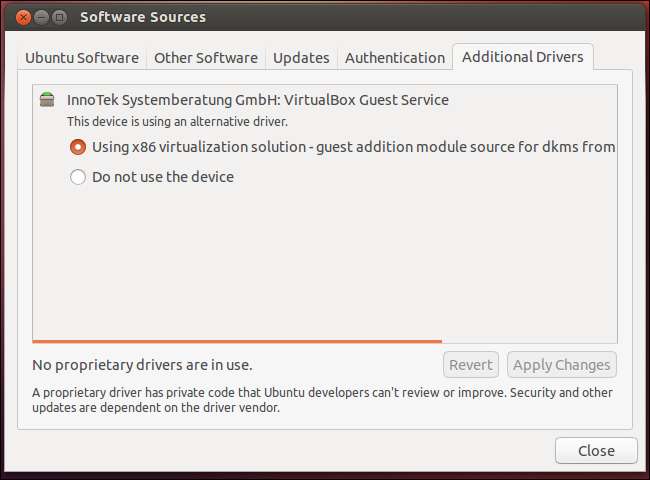Close the dialog with the Close button
The width and height of the screenshot is (650, 480).
point(596,451)
